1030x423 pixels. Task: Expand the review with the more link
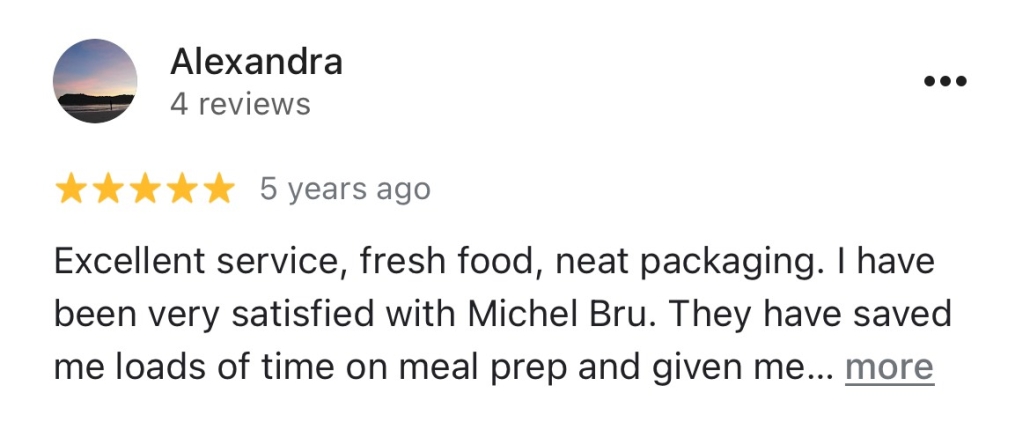[889, 367]
